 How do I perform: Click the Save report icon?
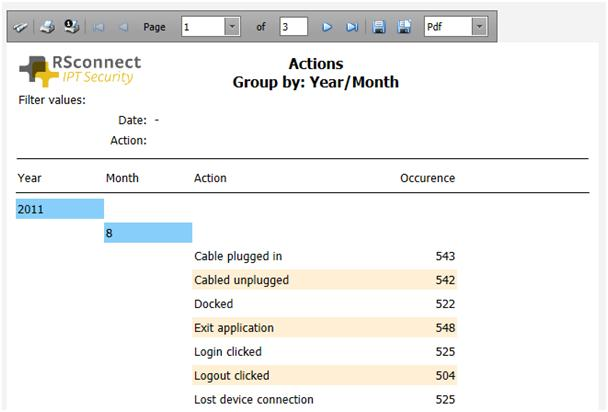(379, 27)
